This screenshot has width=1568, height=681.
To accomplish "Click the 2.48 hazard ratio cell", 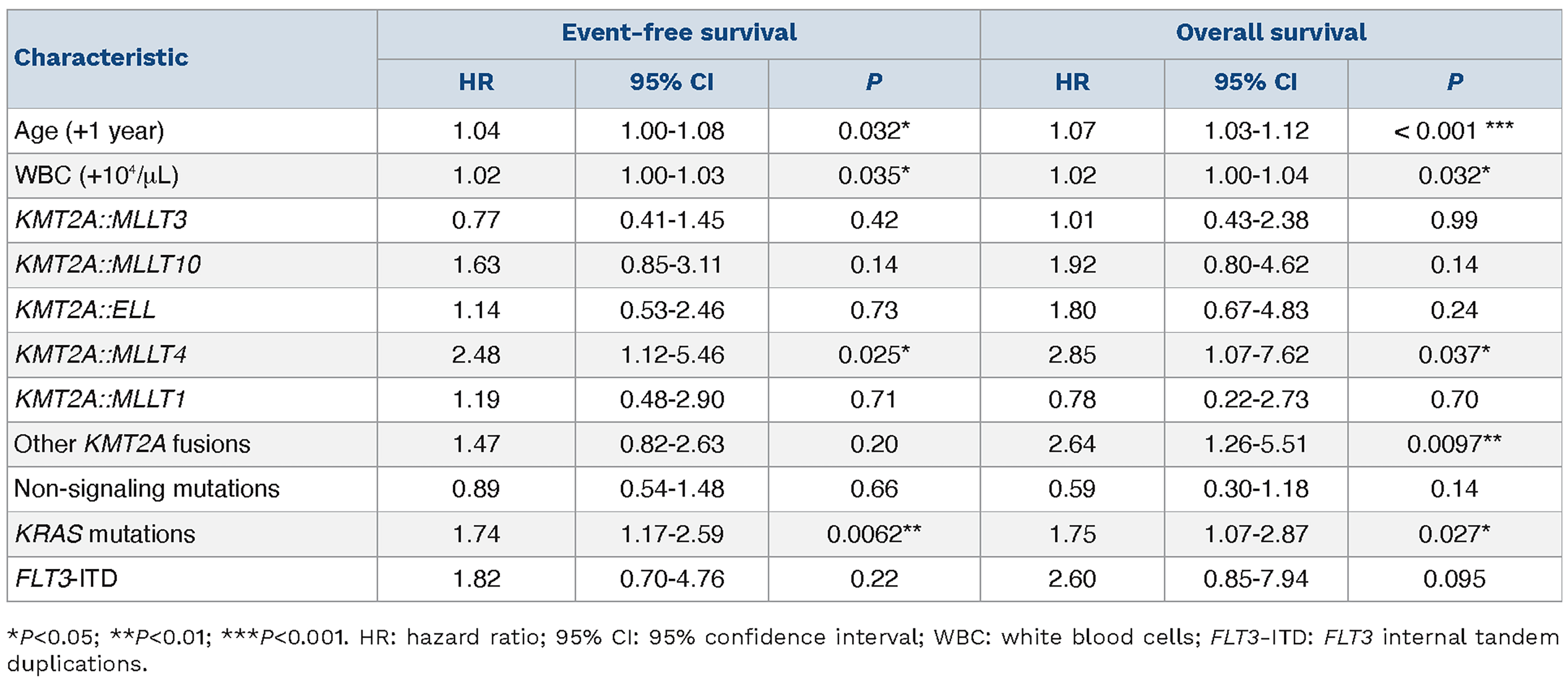I will point(476,354).
